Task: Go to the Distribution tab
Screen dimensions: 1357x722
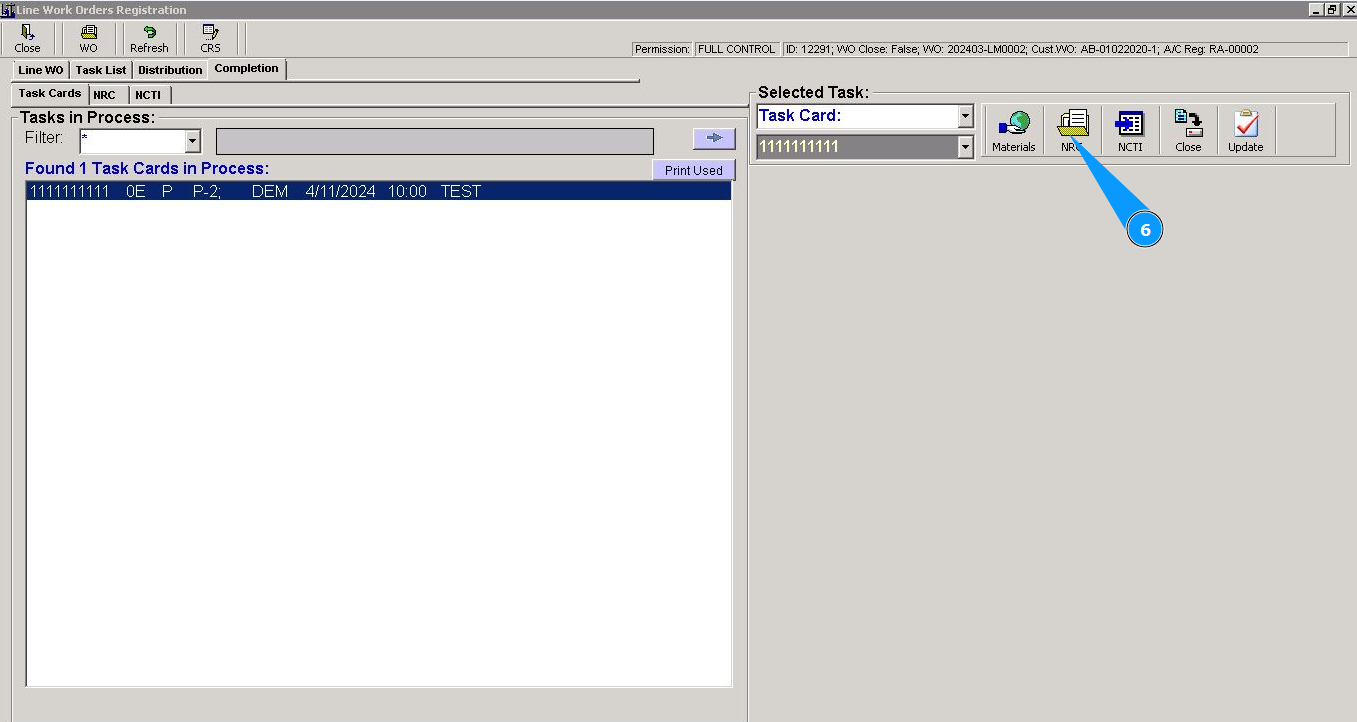Action: [x=170, y=70]
